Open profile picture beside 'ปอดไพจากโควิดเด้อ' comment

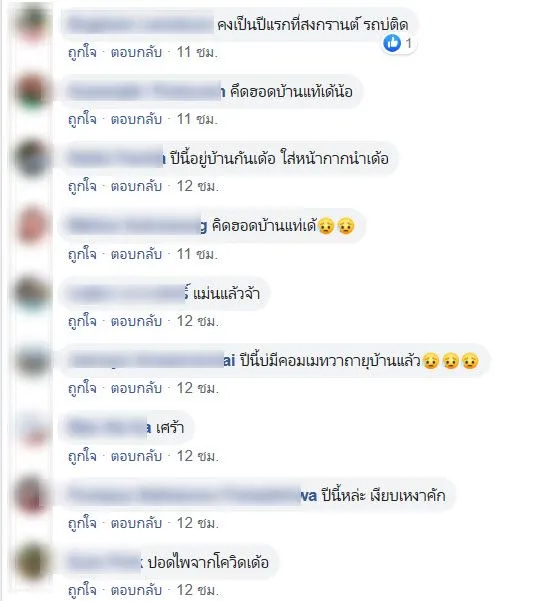[x=33, y=562]
